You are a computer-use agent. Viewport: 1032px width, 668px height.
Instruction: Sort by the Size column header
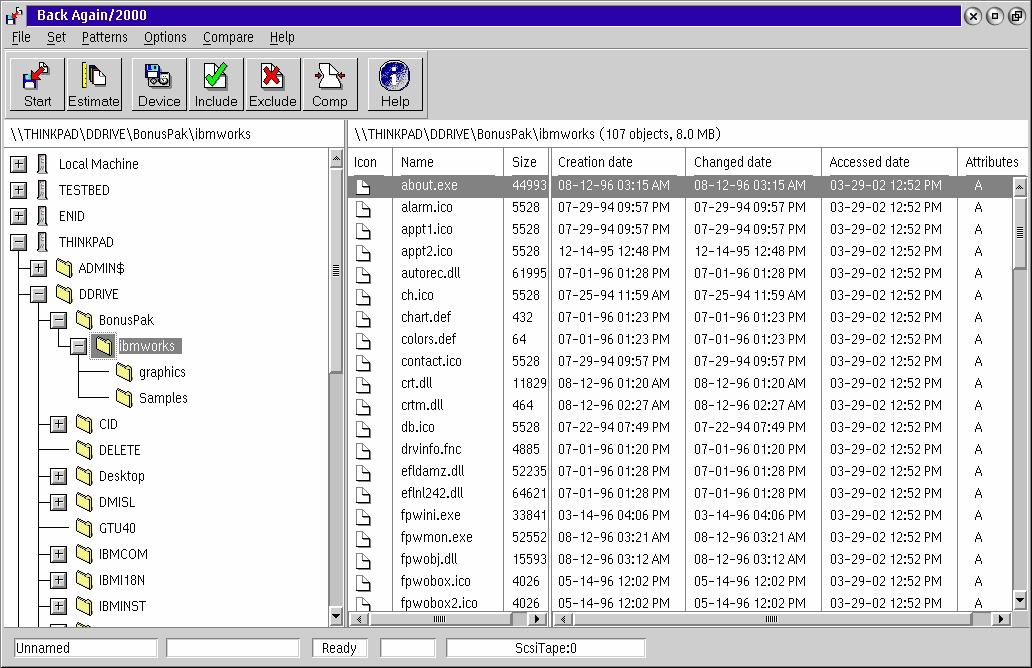pyautogui.click(x=527, y=162)
